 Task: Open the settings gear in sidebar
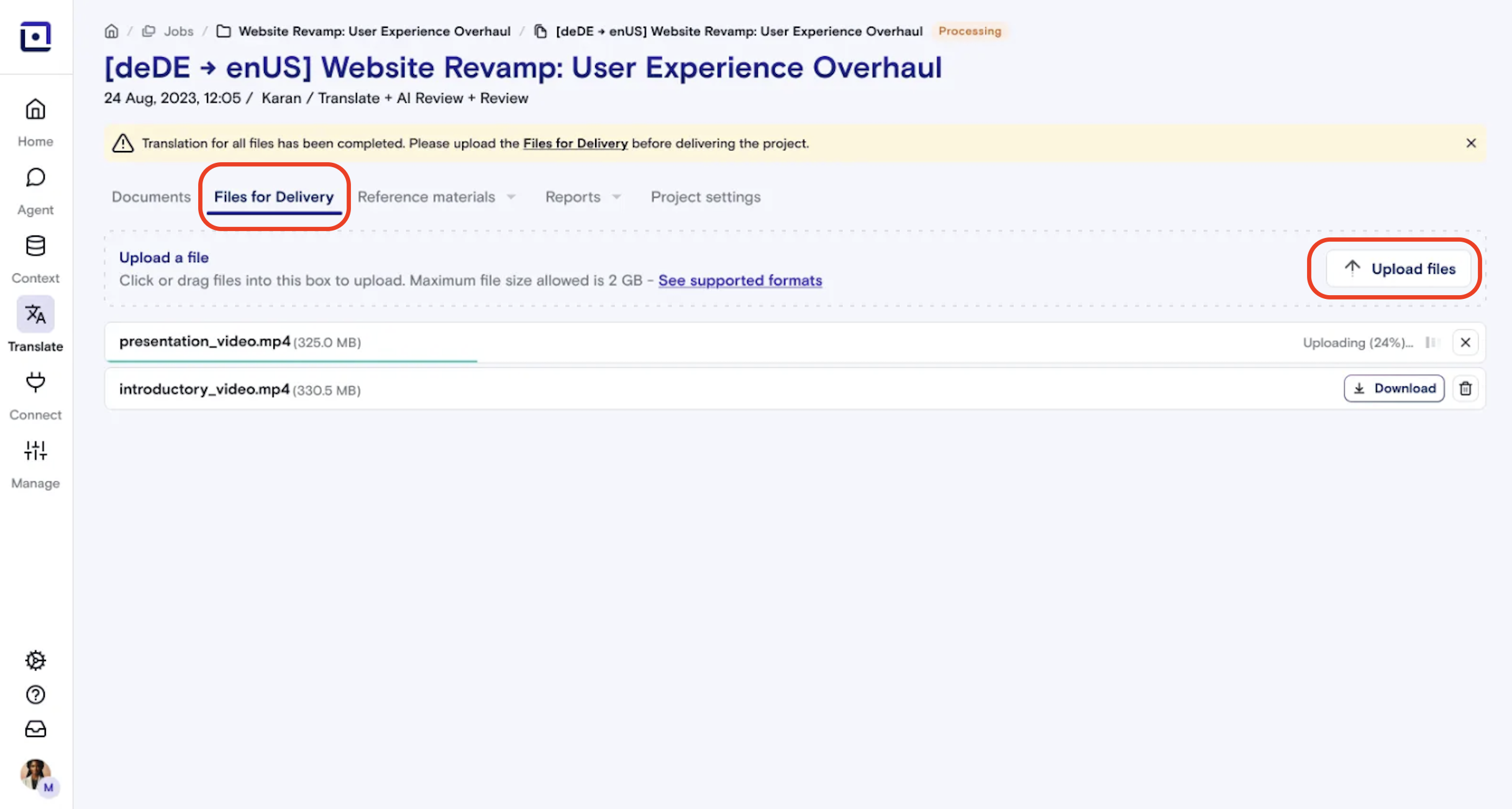[x=35, y=660]
